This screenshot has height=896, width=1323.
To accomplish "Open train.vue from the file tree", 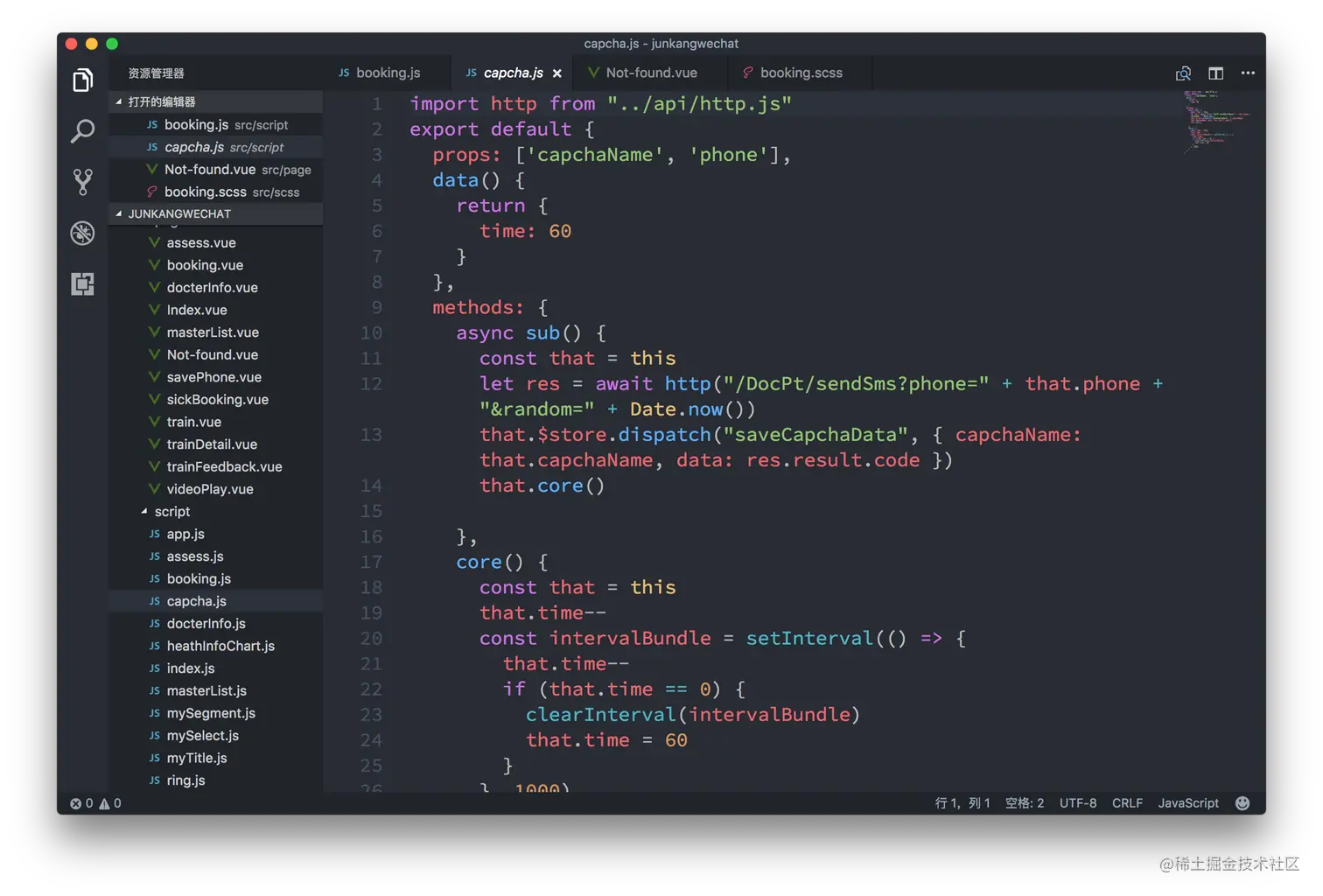I will pos(215,422).
